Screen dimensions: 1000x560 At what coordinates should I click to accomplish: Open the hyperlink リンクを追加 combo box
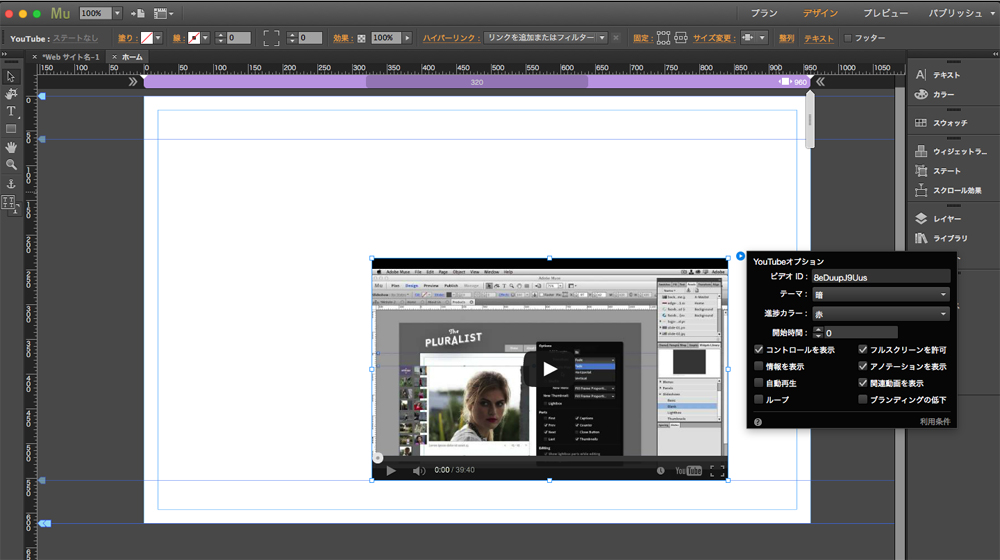545,38
